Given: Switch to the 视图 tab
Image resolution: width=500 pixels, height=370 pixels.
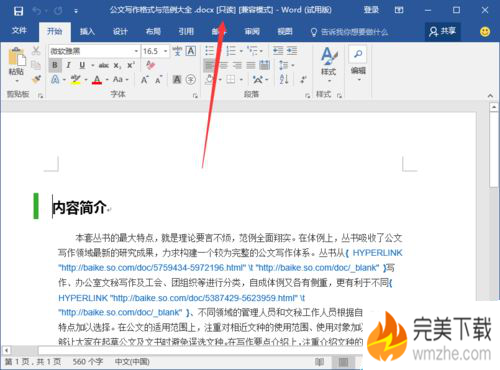Looking at the screenshot, I should (x=285, y=32).
